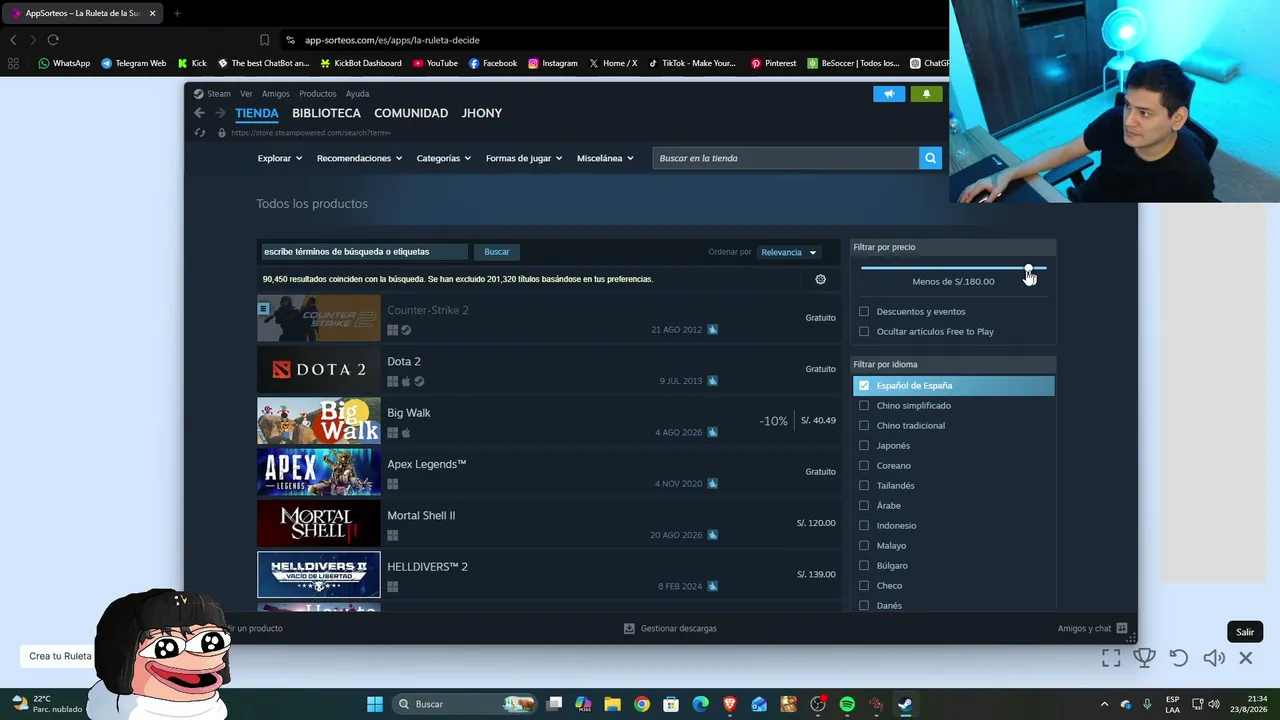1280x720 pixels.
Task: Check Coreano language filter
Action: tap(864, 465)
